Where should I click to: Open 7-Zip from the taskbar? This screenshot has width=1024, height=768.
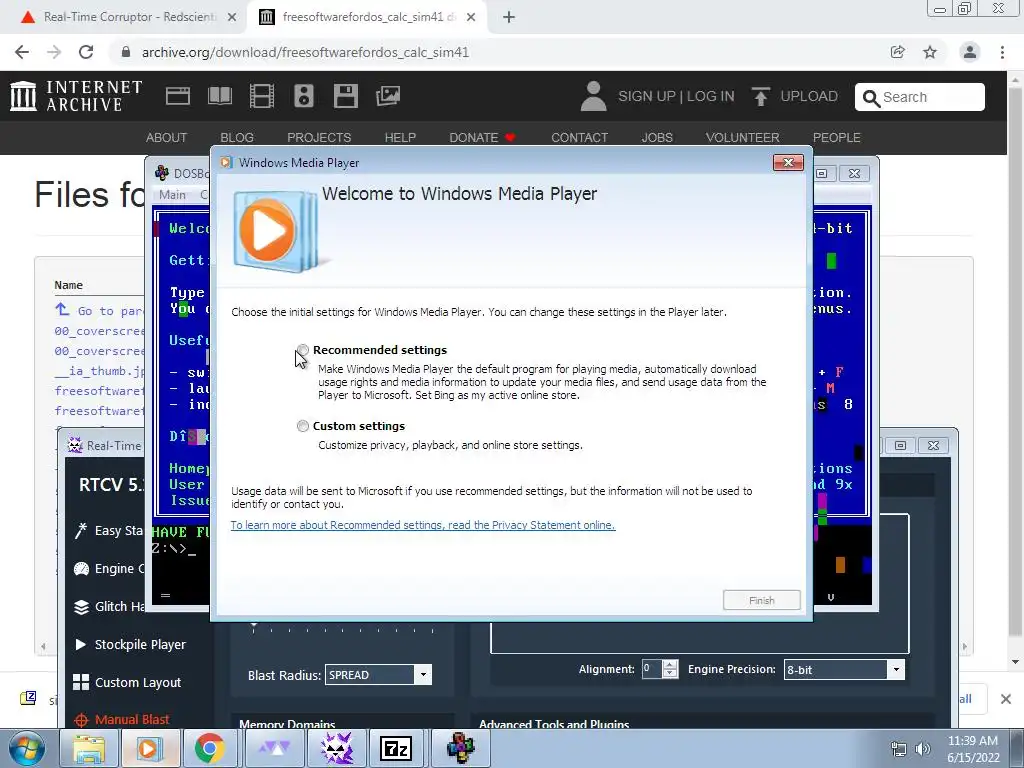click(x=396, y=748)
